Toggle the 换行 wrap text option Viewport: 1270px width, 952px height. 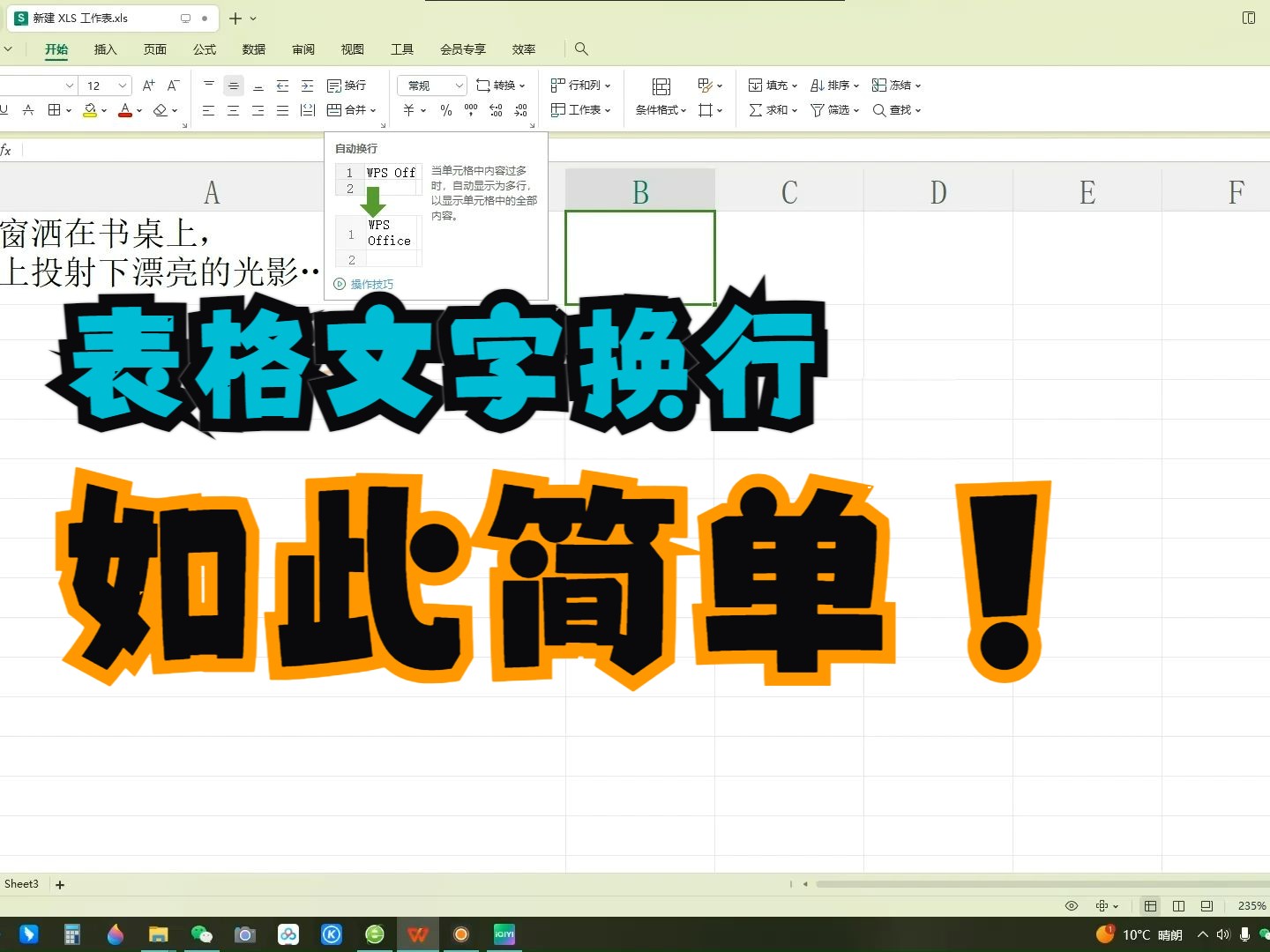tap(347, 85)
